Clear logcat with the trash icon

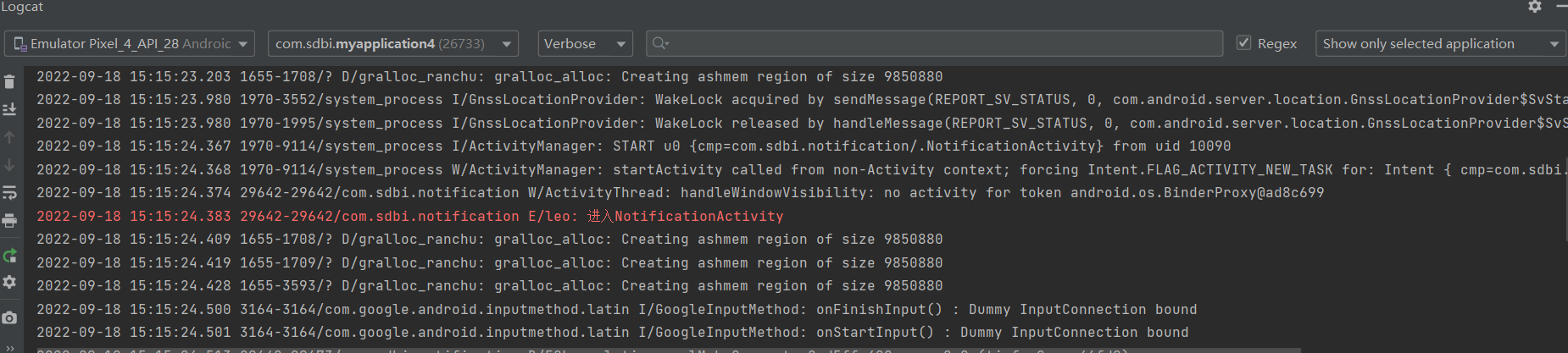click(x=9, y=81)
